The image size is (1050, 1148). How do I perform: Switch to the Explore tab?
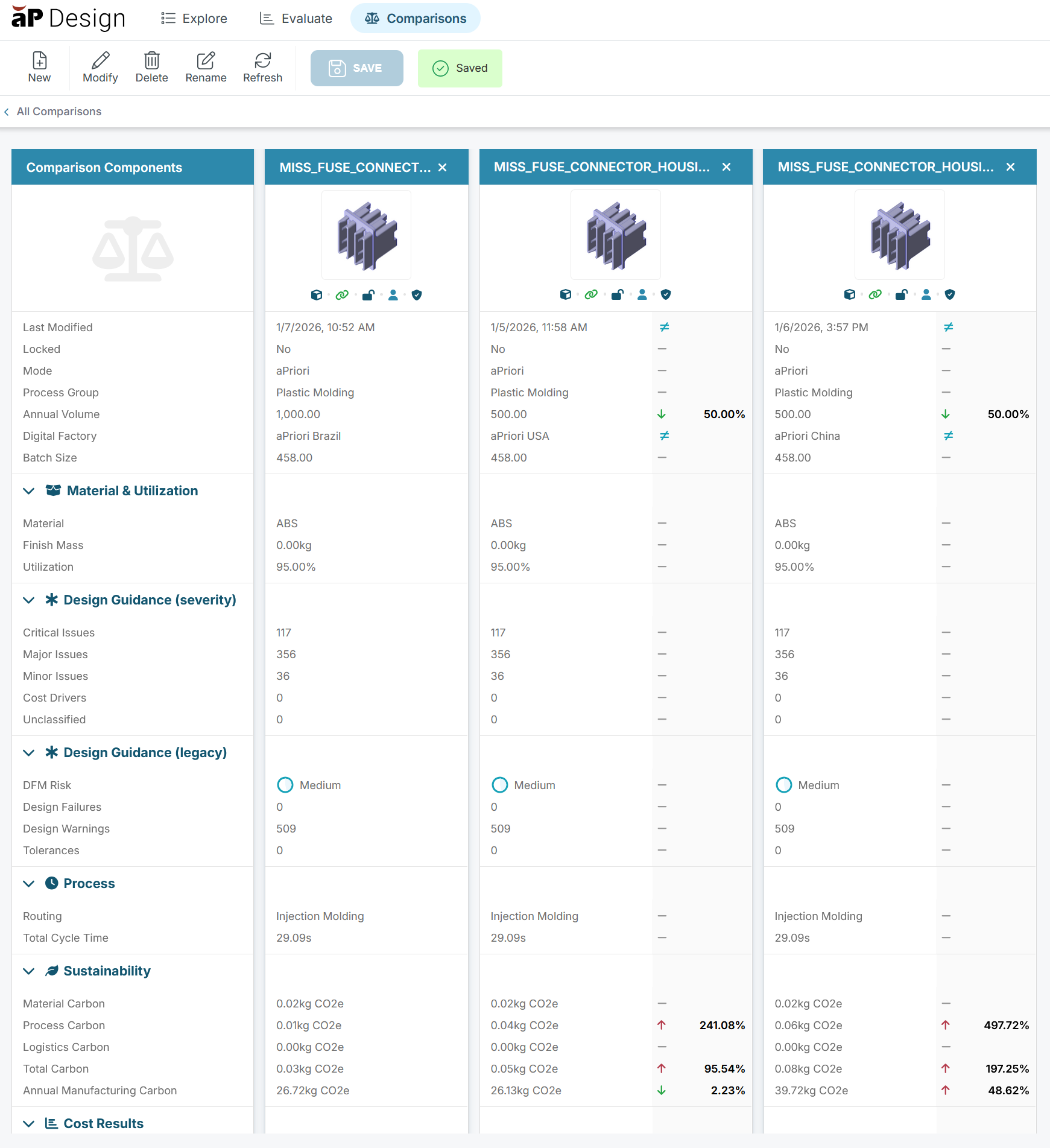(194, 19)
